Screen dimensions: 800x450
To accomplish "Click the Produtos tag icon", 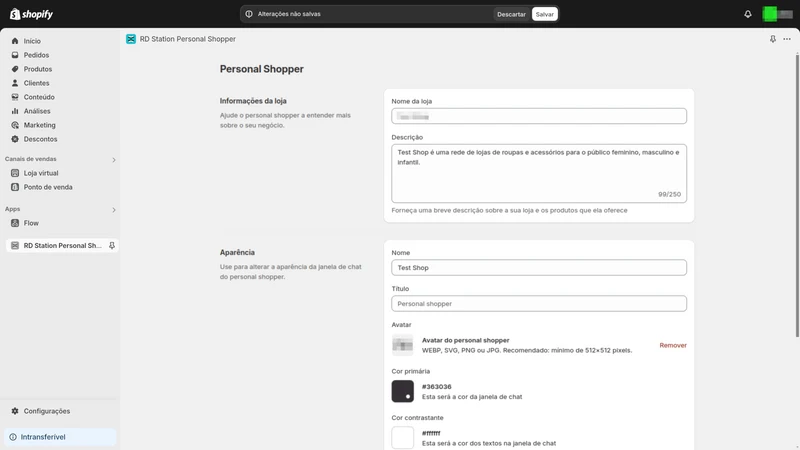I will pyautogui.click(x=15, y=69).
